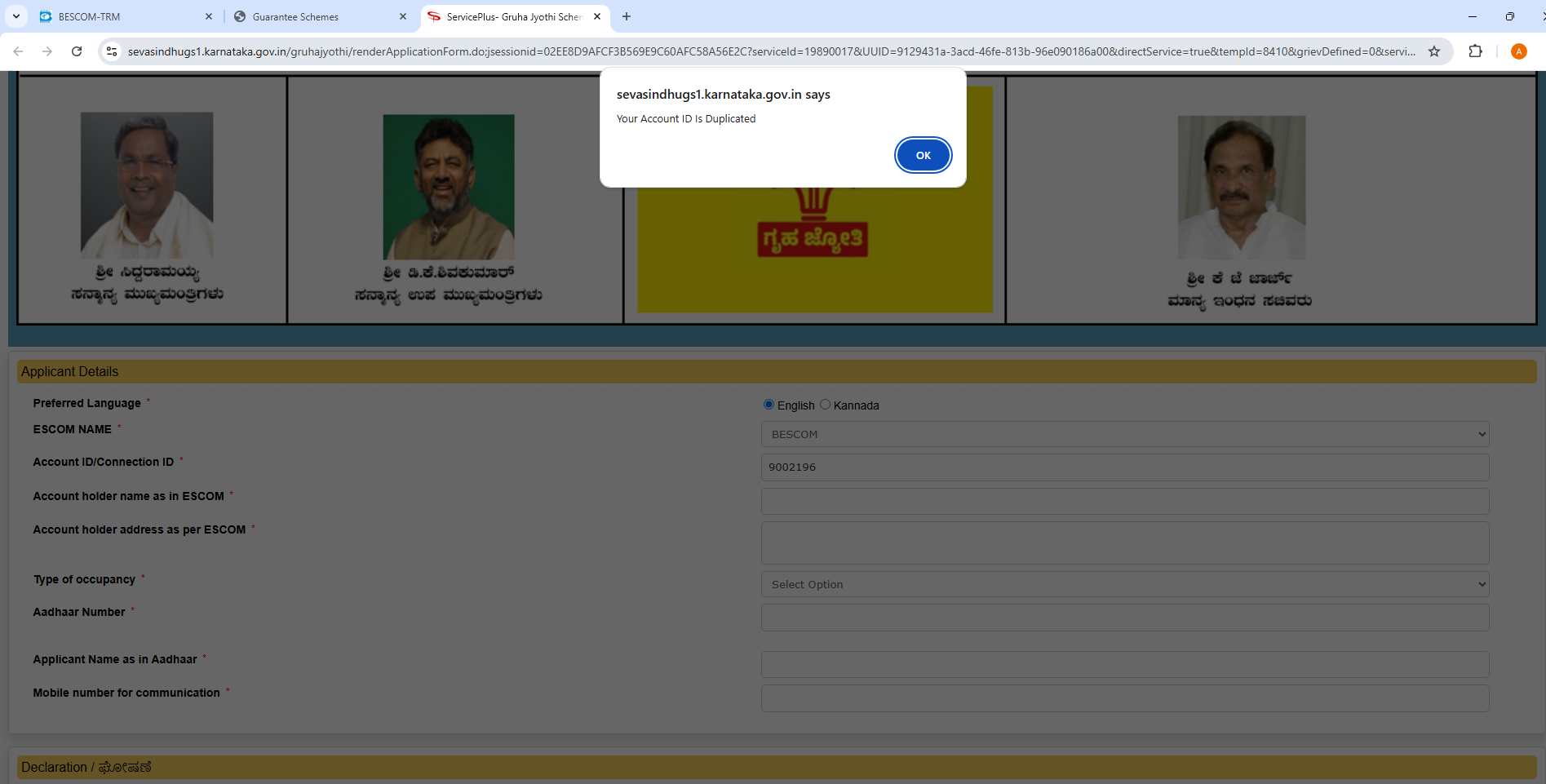Close the BESCOM-TRM tab
This screenshot has height=784, width=1546.
209,16
